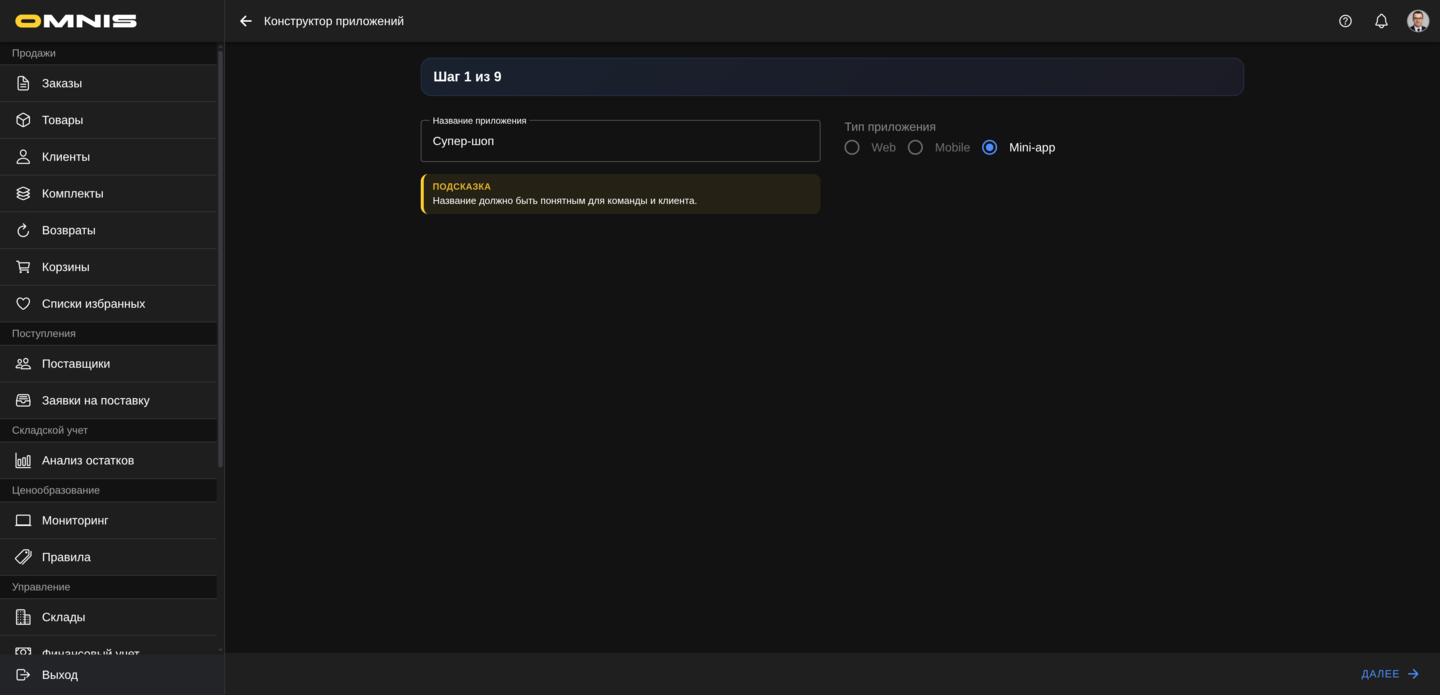Click the Заказы document icon
The height and width of the screenshot is (695, 1440).
tap(23, 83)
